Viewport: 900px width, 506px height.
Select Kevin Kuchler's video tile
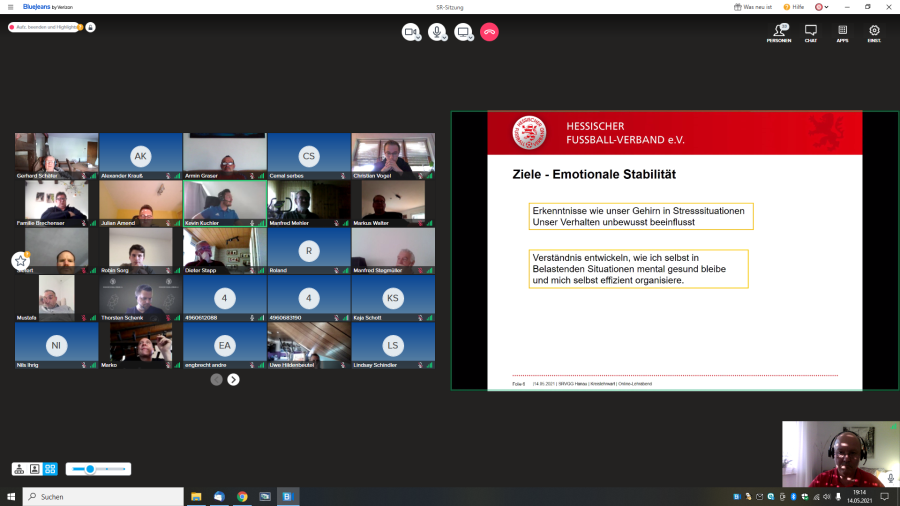pos(225,203)
